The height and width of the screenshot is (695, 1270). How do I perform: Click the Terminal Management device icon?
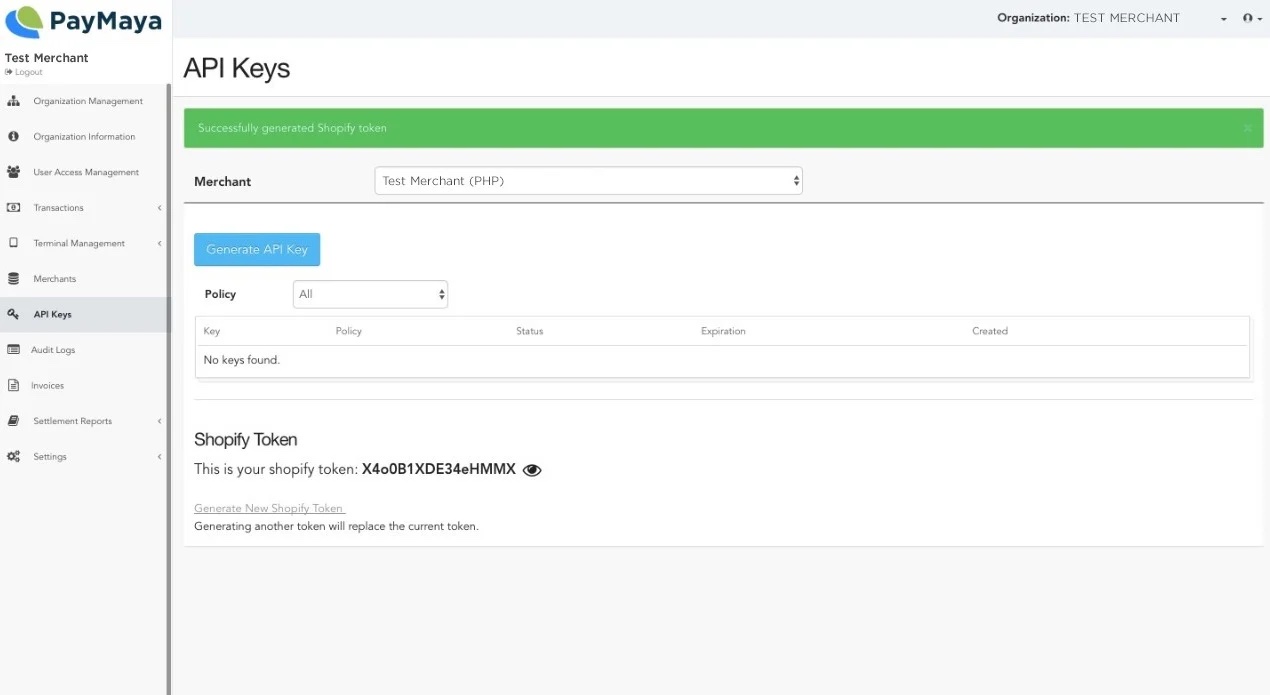click(13, 243)
